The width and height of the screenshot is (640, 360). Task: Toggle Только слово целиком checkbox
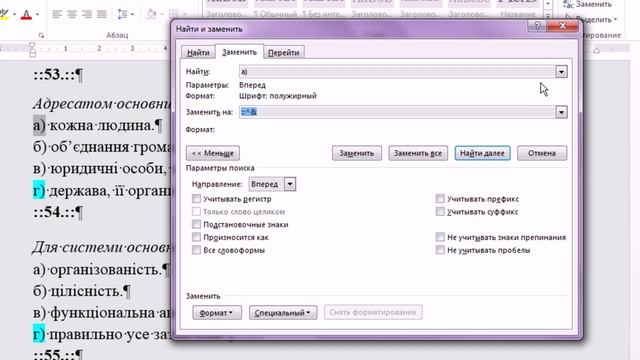coord(196,211)
